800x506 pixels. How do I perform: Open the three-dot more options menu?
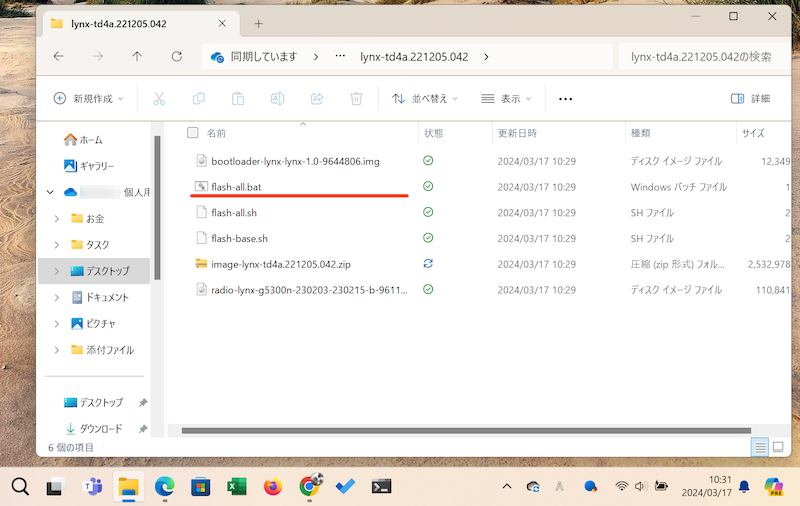tap(565, 99)
